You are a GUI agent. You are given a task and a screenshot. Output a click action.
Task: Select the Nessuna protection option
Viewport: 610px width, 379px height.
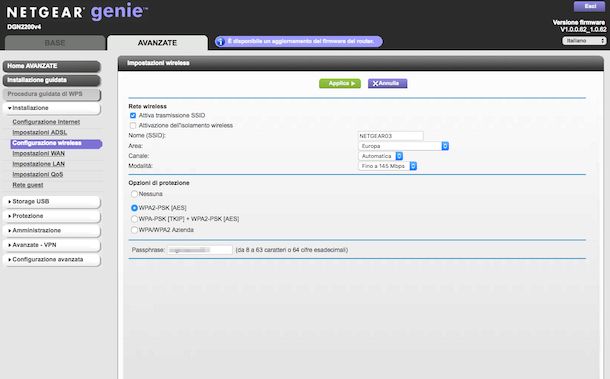click(x=134, y=194)
